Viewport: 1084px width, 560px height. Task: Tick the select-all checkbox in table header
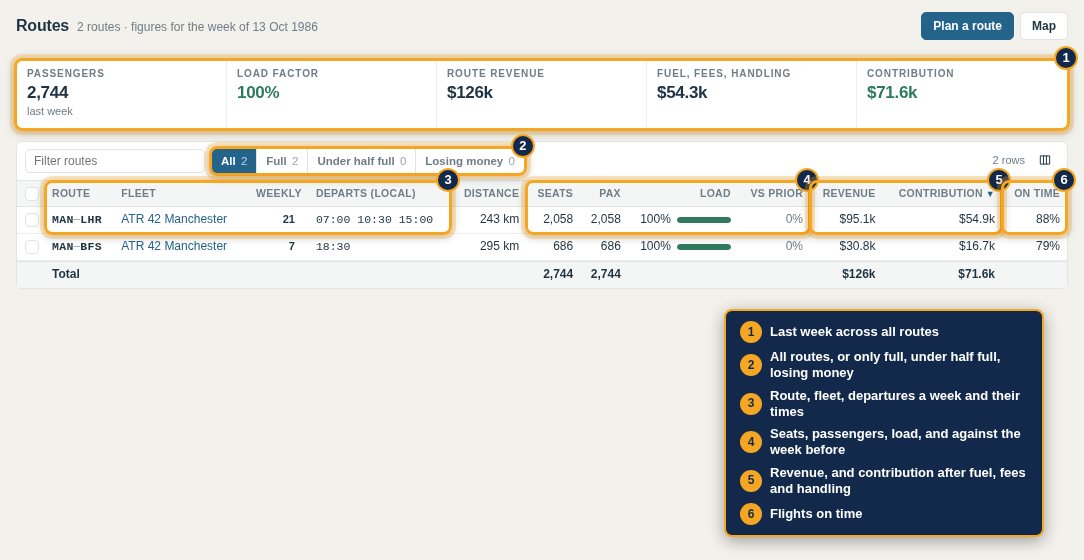click(x=32, y=194)
